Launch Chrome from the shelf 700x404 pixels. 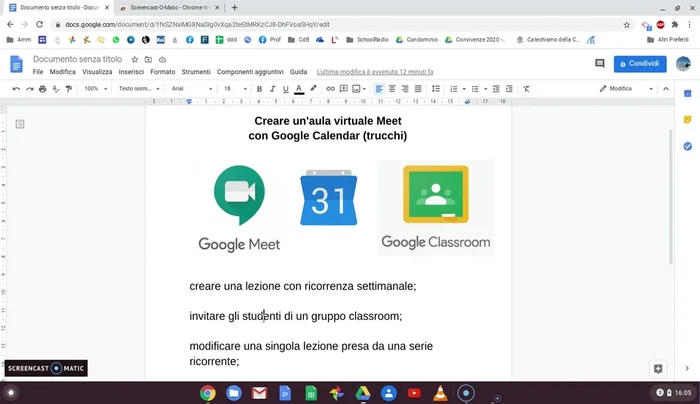pos(208,393)
